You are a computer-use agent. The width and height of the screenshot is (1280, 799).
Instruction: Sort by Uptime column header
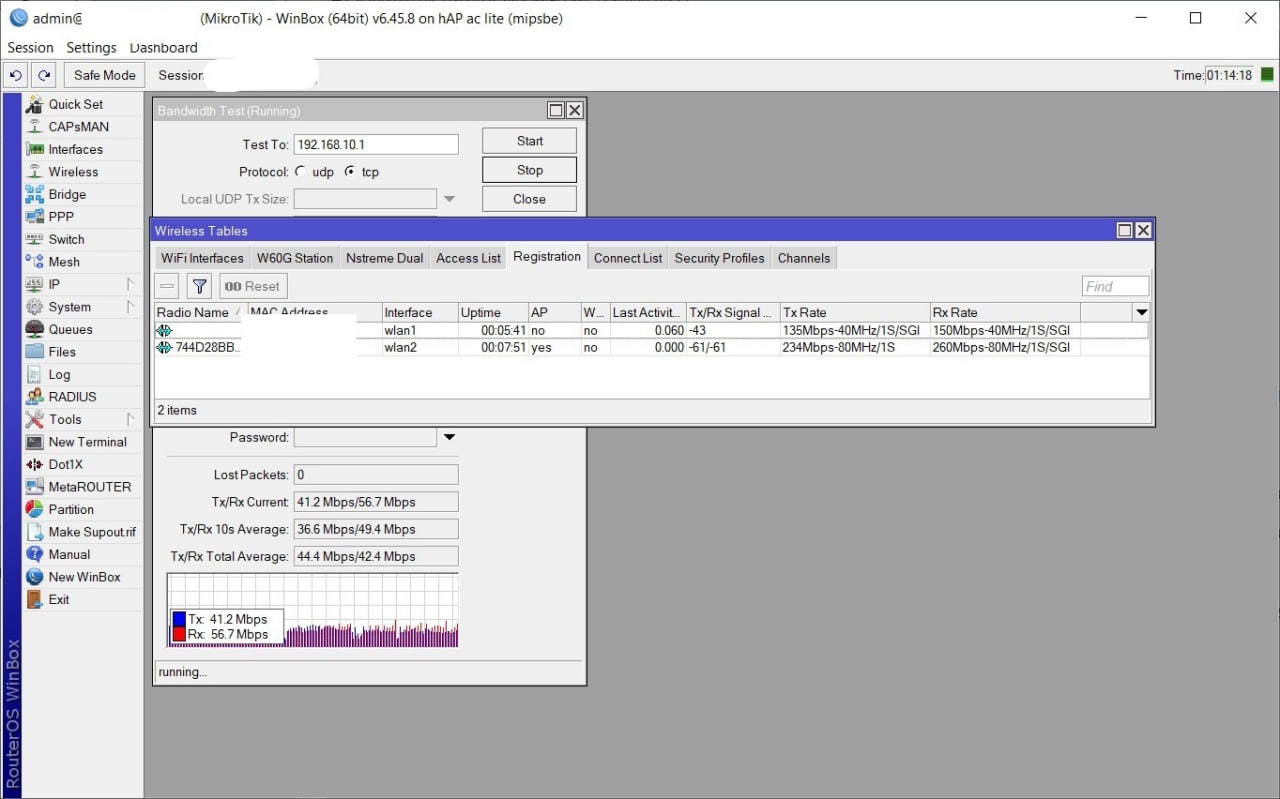(x=493, y=313)
